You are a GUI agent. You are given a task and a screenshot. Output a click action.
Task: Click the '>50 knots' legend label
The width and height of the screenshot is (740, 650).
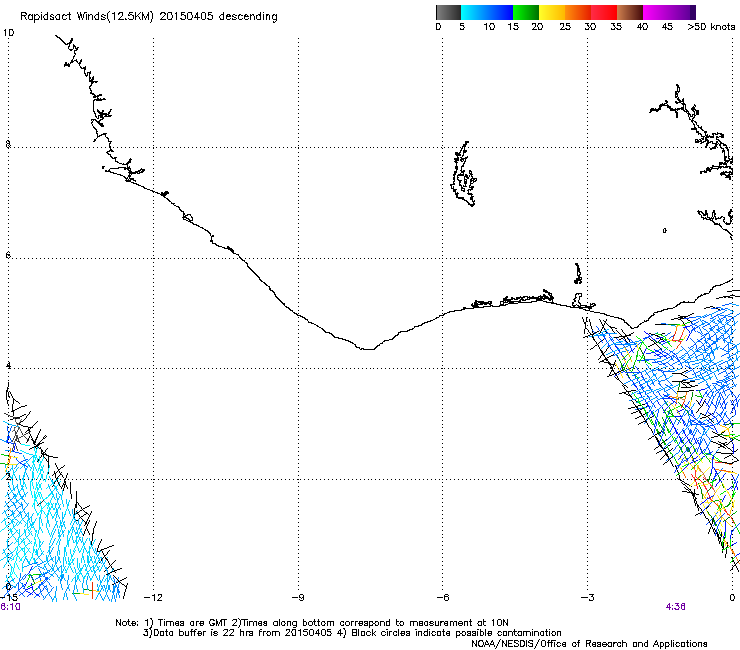(x=711, y=27)
